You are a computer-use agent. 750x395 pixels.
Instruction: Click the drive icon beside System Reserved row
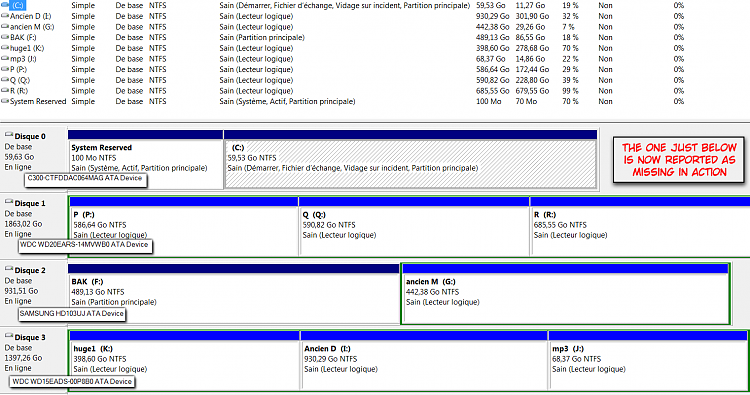pos(5,101)
